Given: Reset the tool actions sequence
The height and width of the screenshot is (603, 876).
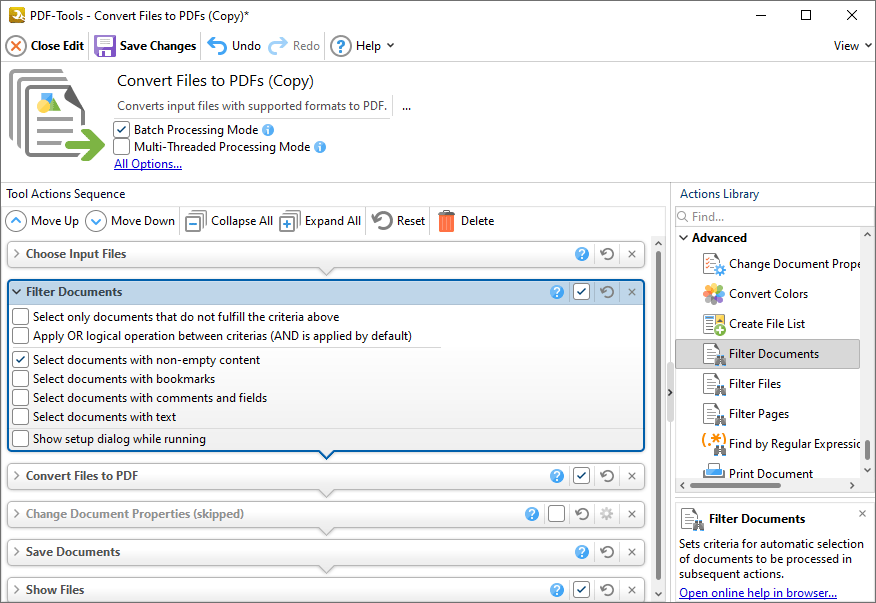Looking at the screenshot, I should point(399,221).
